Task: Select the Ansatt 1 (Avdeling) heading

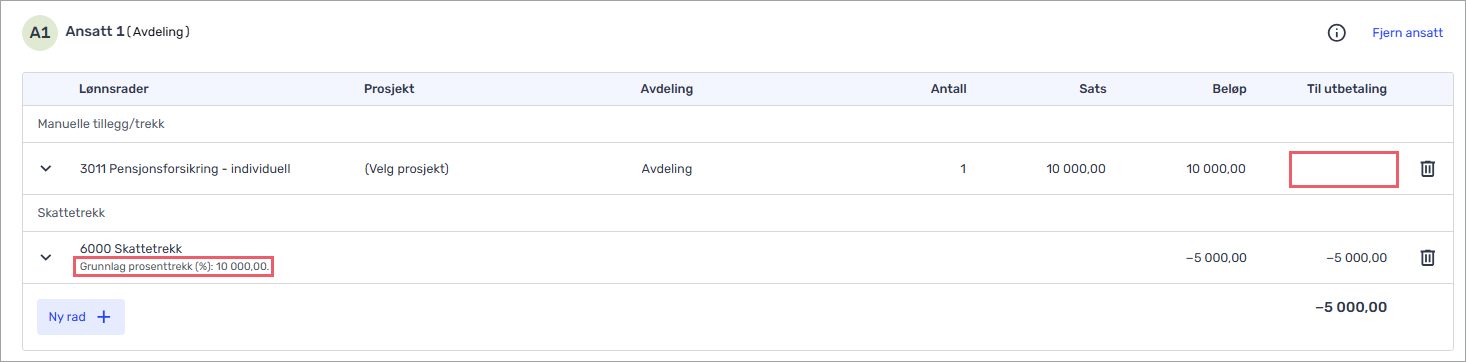Action: (x=128, y=32)
